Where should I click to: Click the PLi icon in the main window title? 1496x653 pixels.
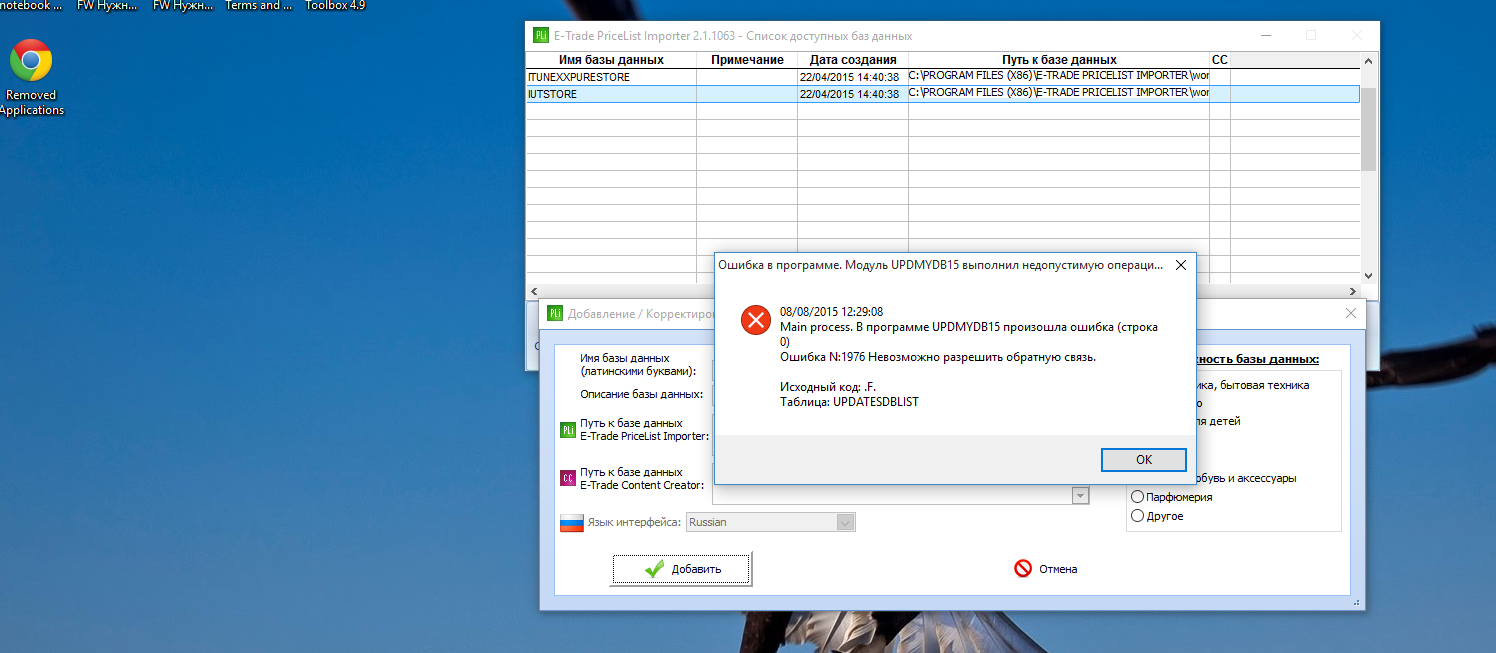tap(541, 35)
